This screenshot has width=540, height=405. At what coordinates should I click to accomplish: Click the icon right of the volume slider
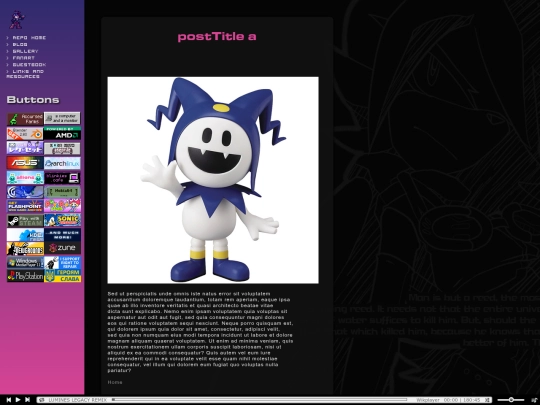535,400
